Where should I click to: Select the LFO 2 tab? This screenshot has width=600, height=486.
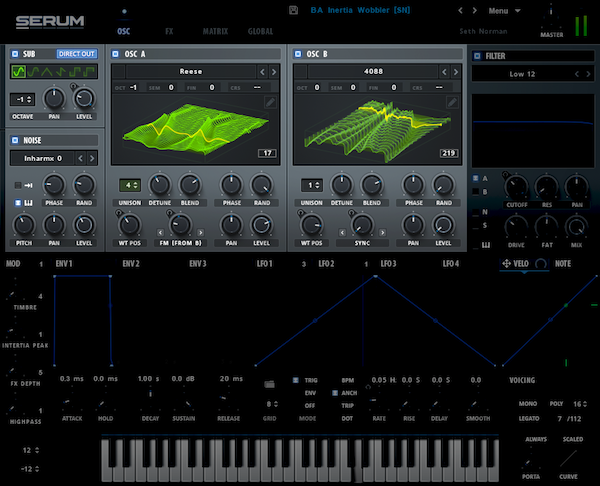tap(326, 264)
